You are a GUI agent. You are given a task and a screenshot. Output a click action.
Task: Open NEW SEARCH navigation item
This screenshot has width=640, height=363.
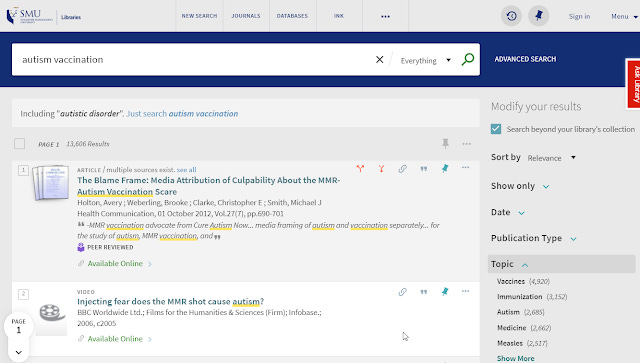click(199, 16)
